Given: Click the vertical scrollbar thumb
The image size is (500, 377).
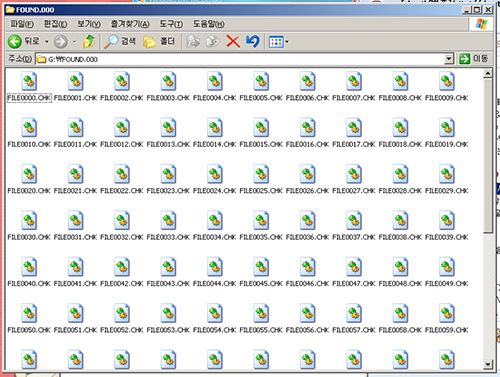Looking at the screenshot, I should click(x=488, y=155).
